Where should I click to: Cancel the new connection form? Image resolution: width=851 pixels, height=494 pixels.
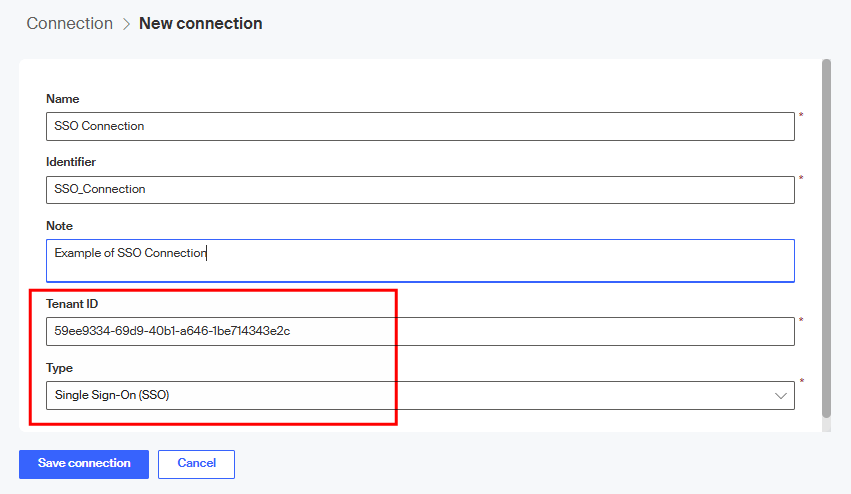pos(196,464)
